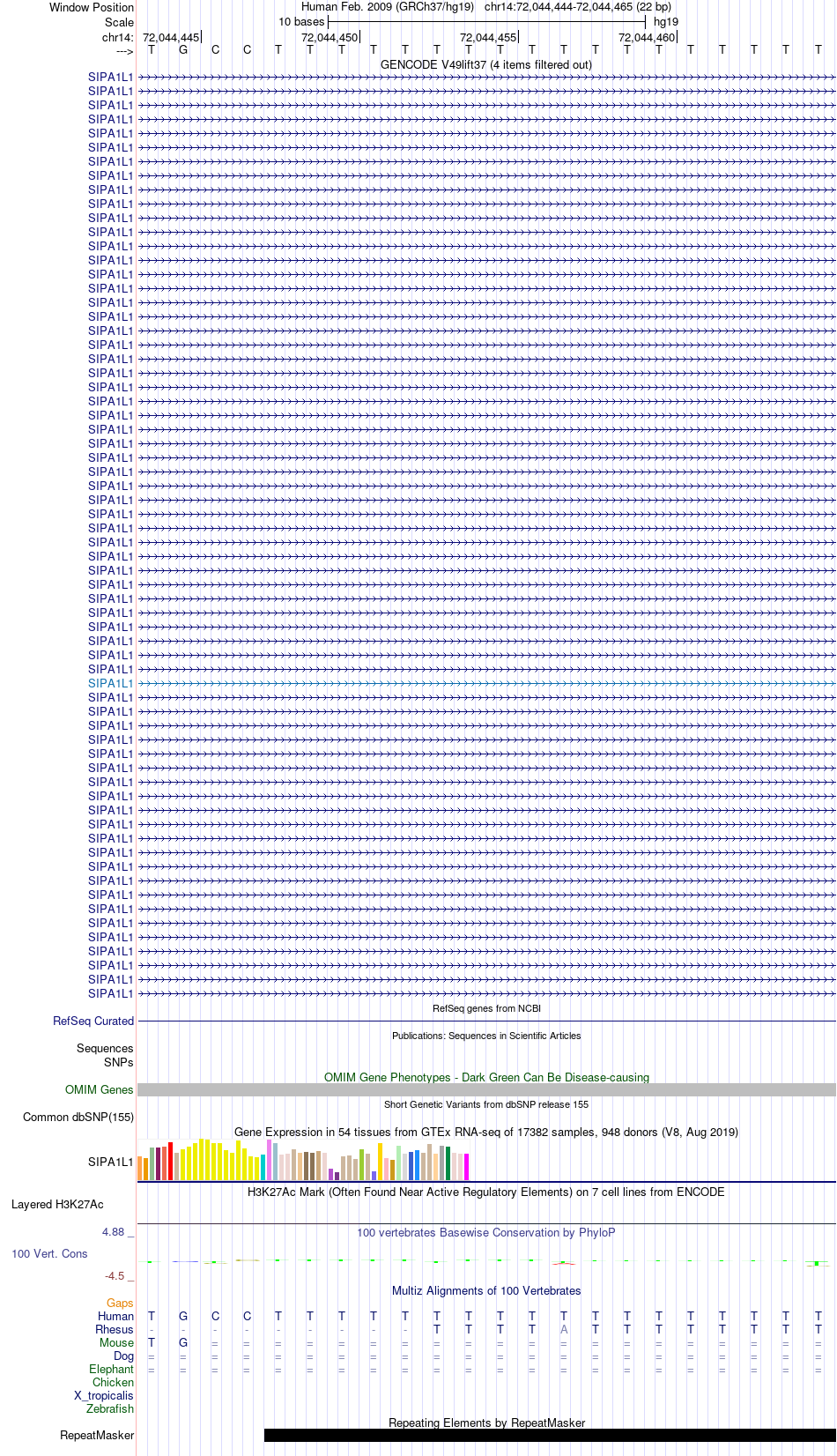Open the Common dbSNP(155) track label
This screenshot has width=837, height=1456.
point(78,1117)
